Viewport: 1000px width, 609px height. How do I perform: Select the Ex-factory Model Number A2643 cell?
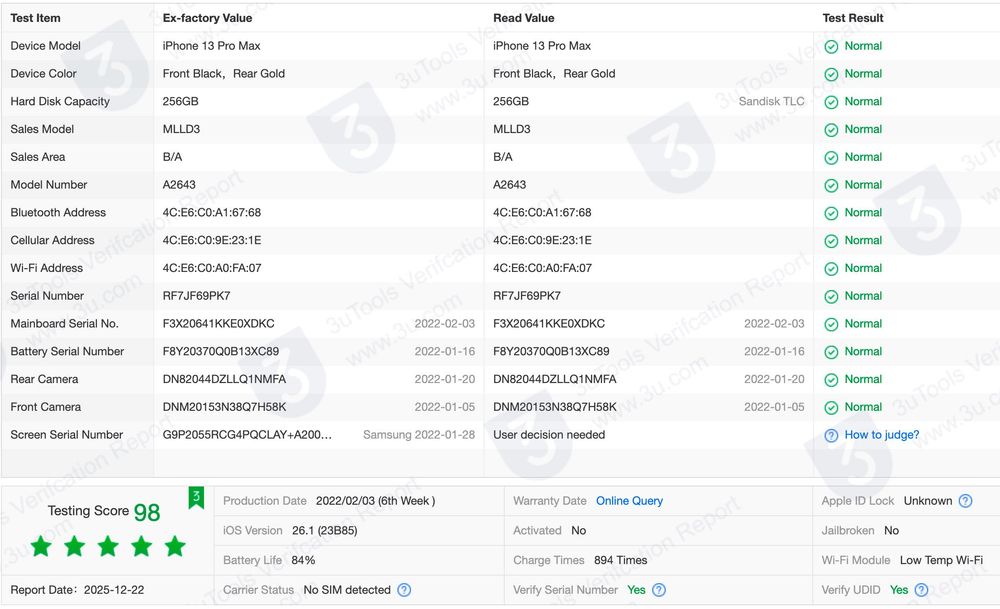[179, 184]
